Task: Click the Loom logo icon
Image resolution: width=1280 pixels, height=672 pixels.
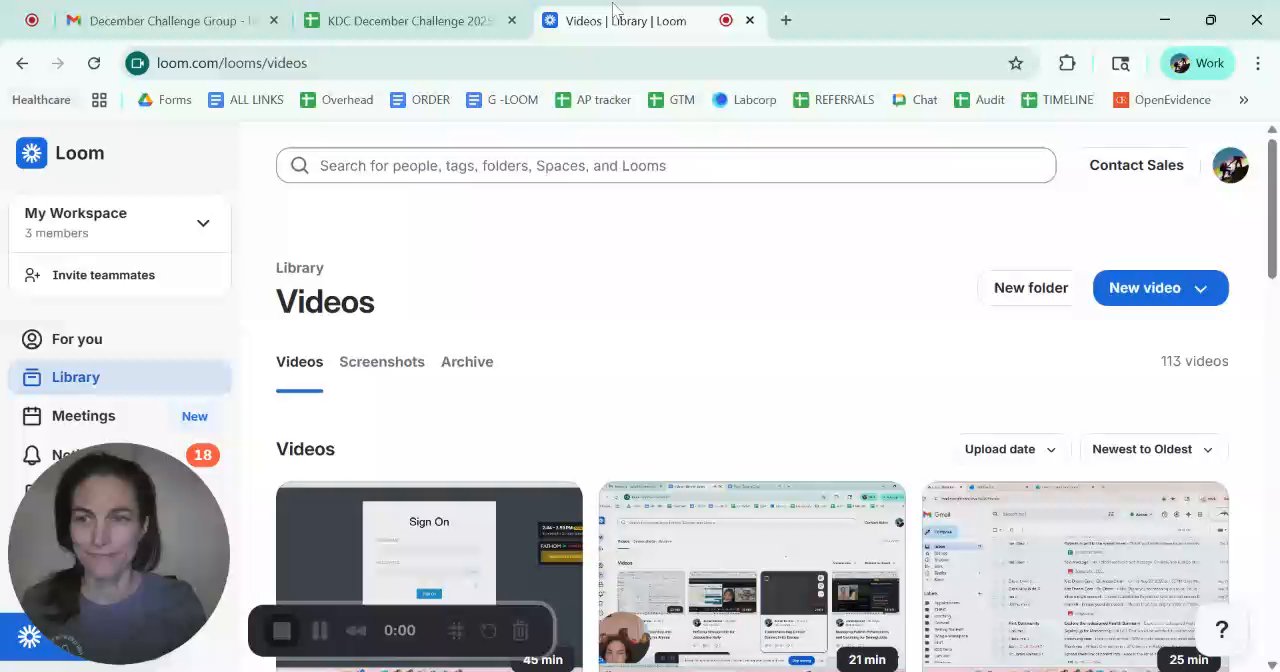Action: click(x=32, y=153)
